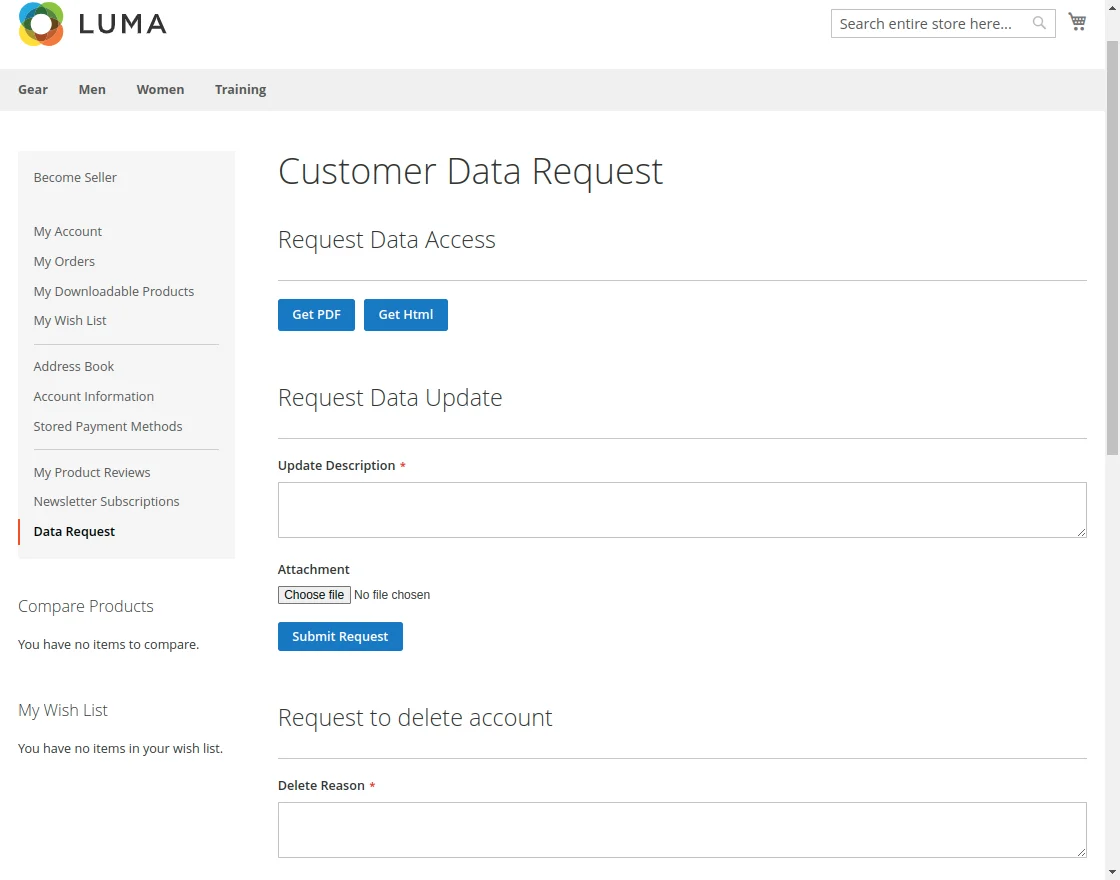
Task: Click the Get PDF button
Action: click(x=316, y=314)
